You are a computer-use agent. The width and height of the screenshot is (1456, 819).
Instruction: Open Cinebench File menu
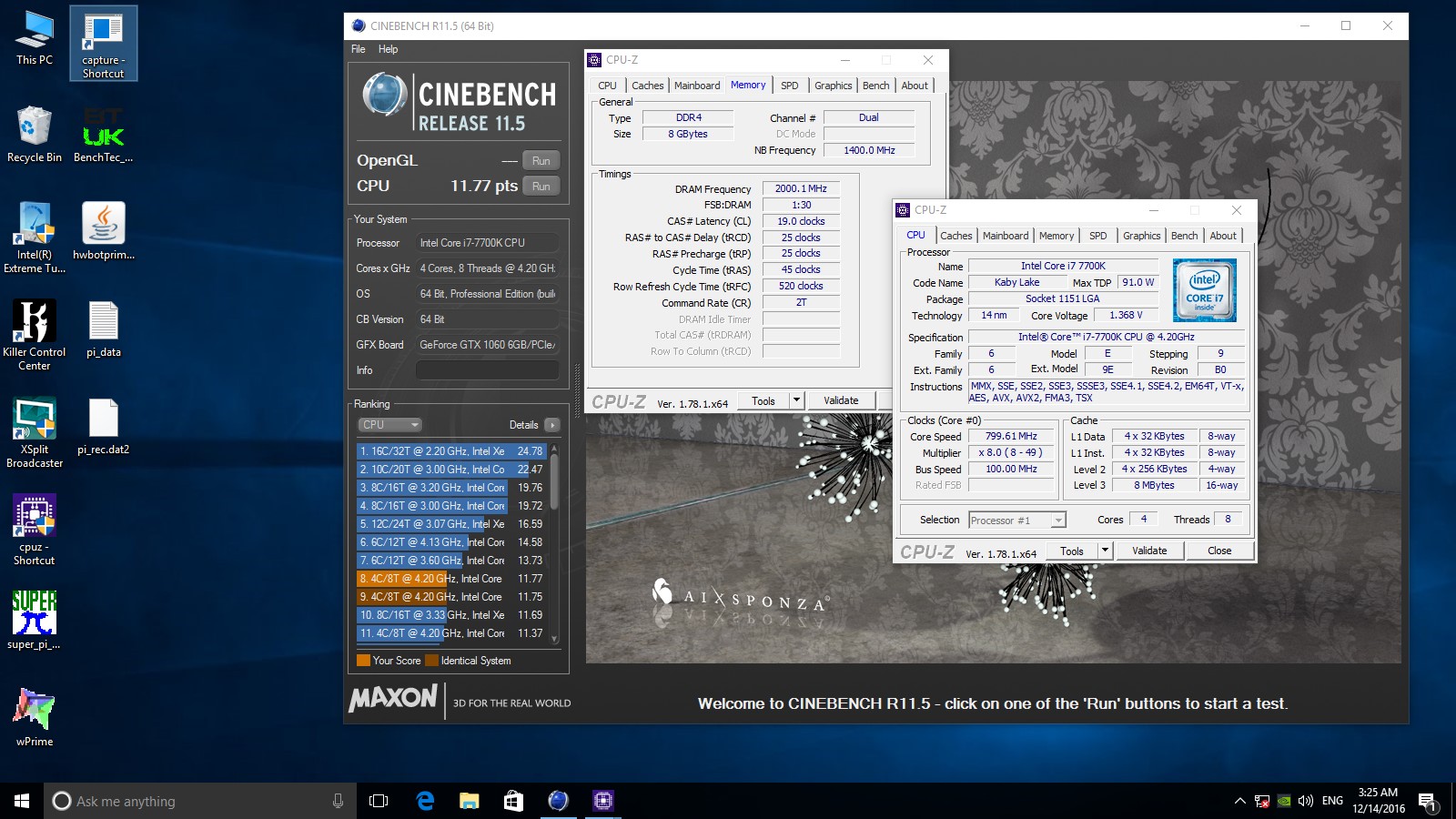(x=359, y=49)
